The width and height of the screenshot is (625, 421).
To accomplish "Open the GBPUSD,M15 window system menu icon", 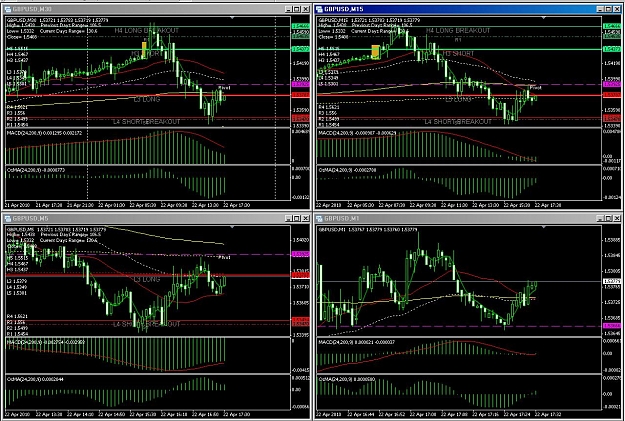I will pos(320,9).
